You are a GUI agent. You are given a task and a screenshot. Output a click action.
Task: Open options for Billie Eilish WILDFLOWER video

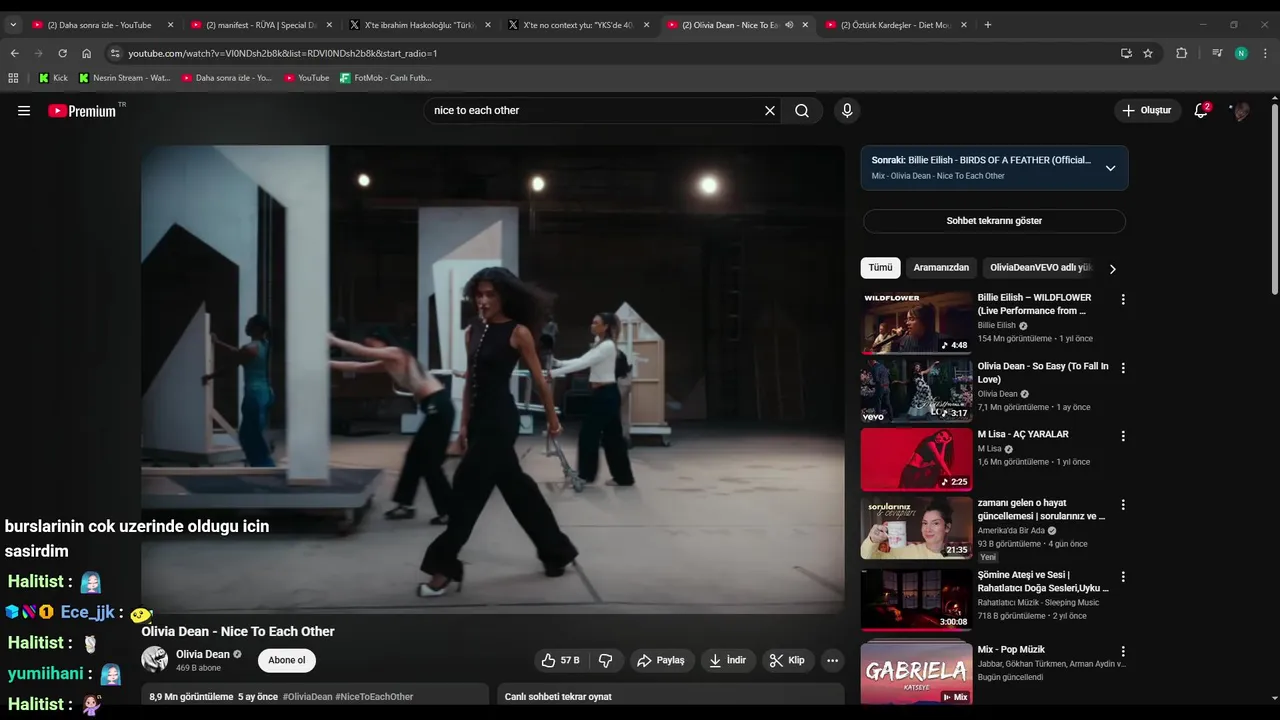click(1123, 299)
